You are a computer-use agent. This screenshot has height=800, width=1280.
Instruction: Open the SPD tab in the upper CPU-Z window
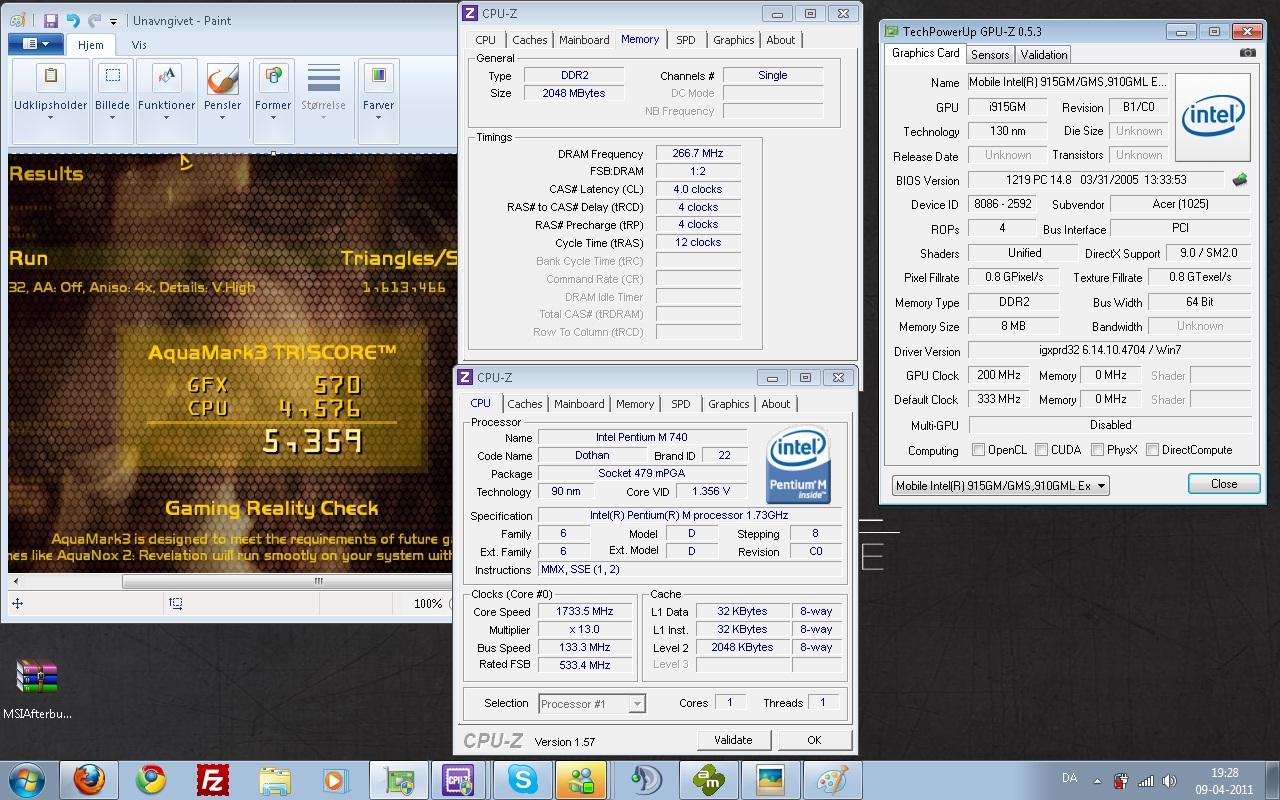685,40
